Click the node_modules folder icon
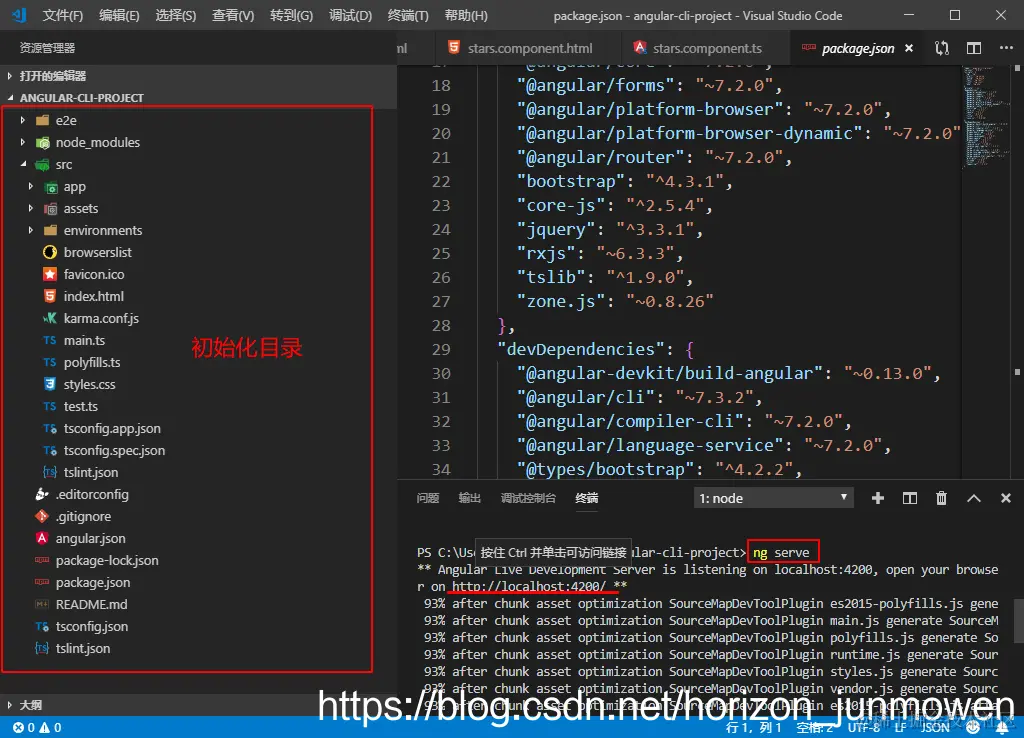Image resolution: width=1024 pixels, height=738 pixels. pyautogui.click(x=42, y=142)
